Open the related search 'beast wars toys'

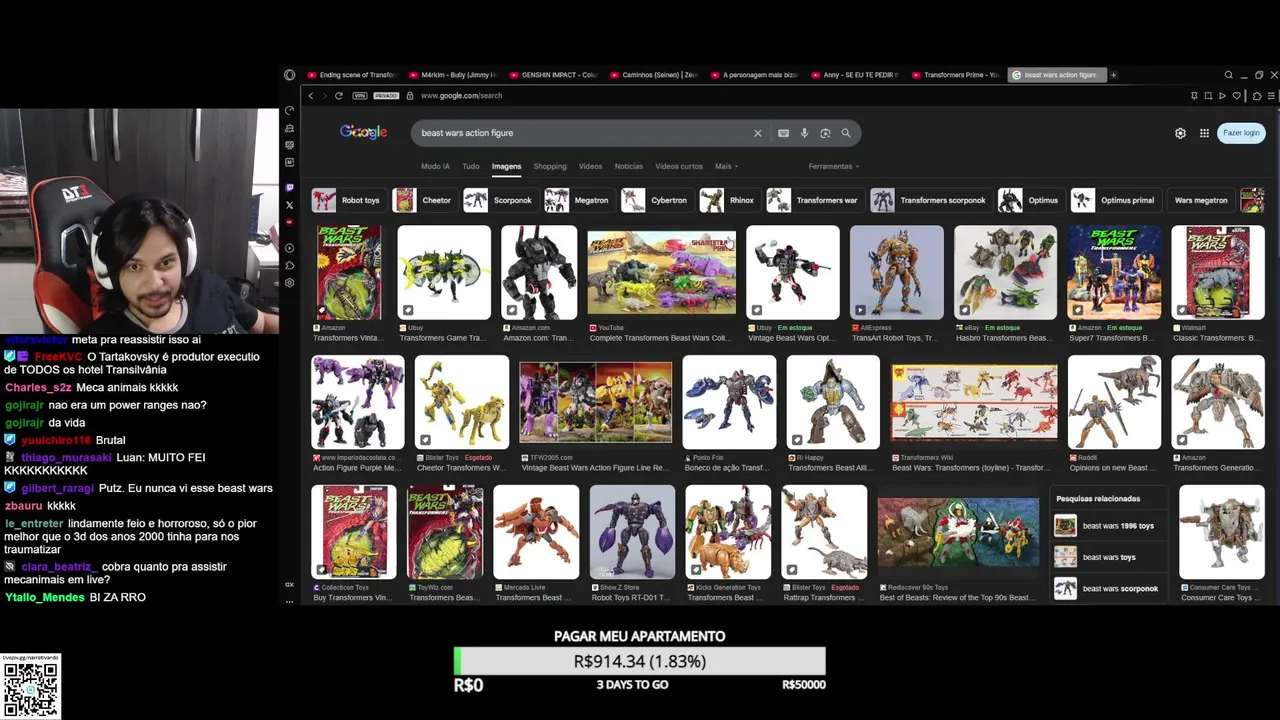pos(1110,557)
